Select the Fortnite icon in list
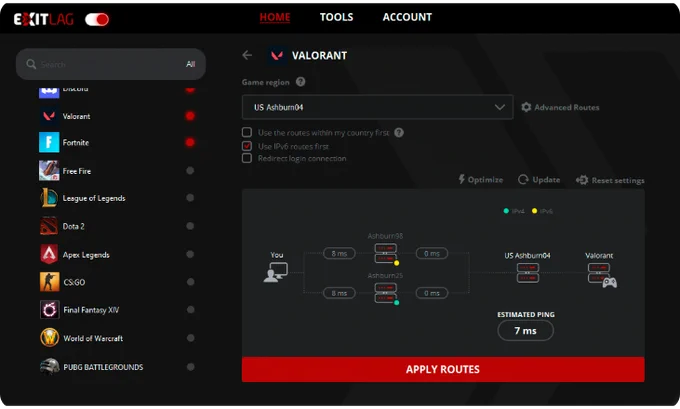 pos(49,143)
